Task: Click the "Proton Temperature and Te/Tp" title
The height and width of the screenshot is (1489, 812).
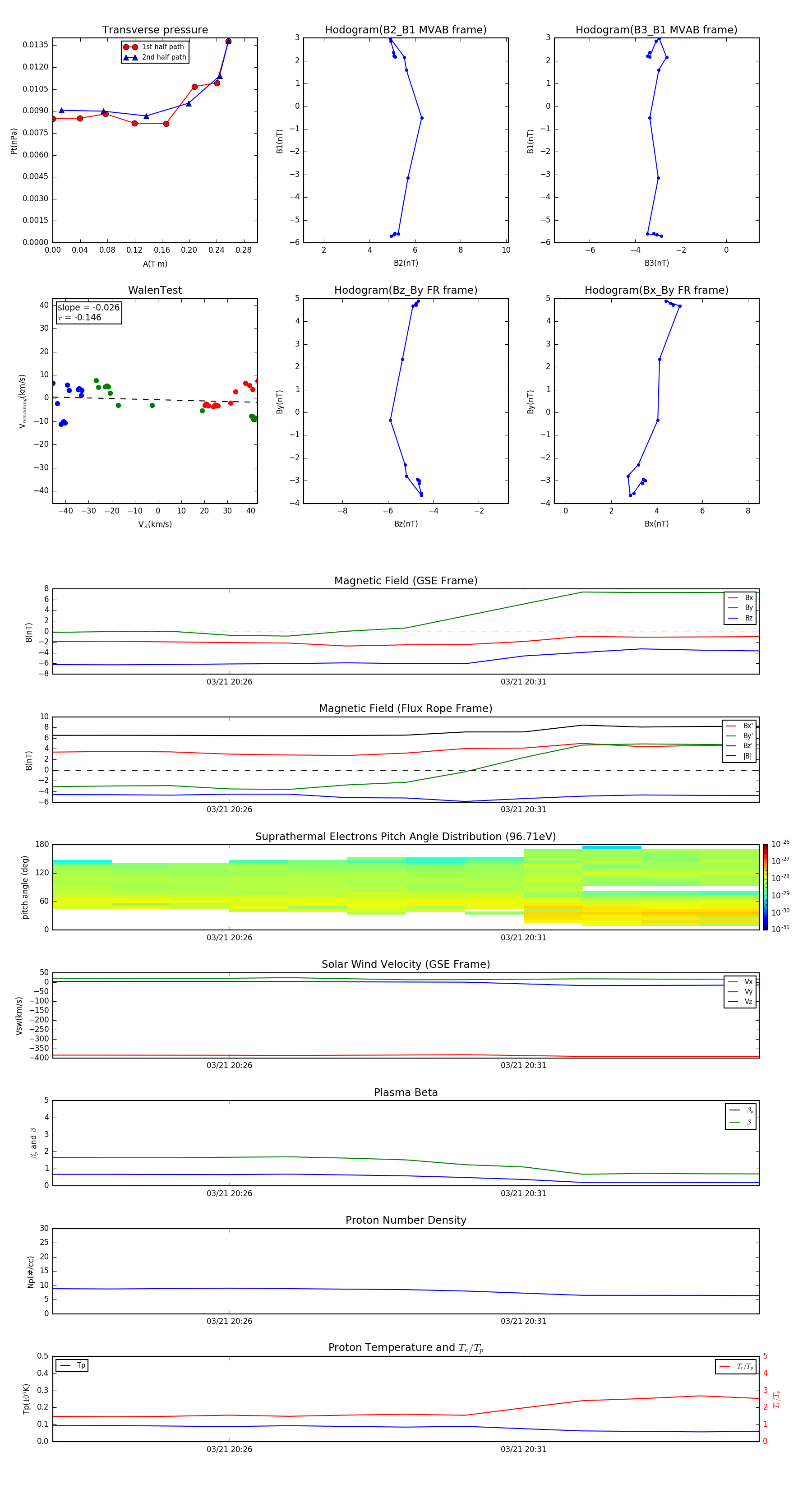Action: click(x=406, y=1347)
